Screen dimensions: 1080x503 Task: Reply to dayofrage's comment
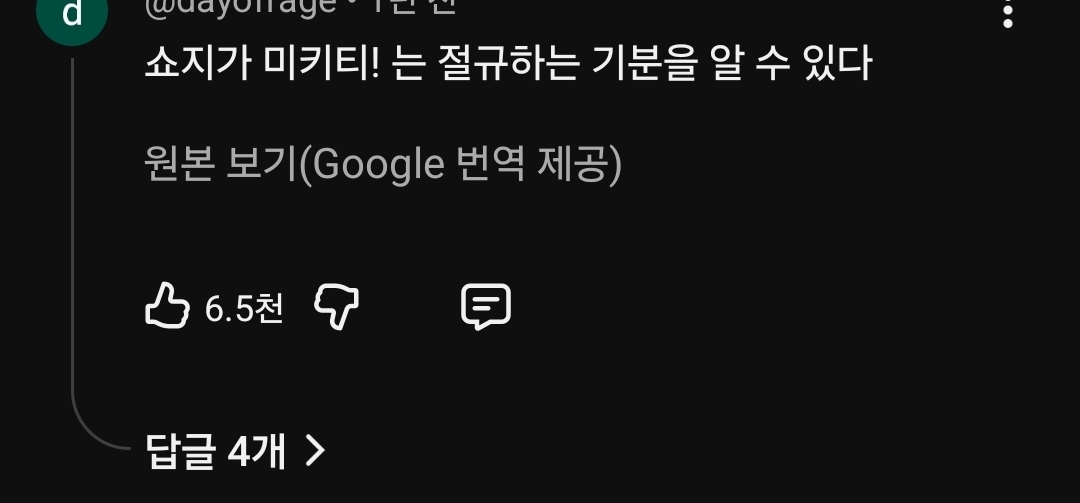click(x=486, y=306)
